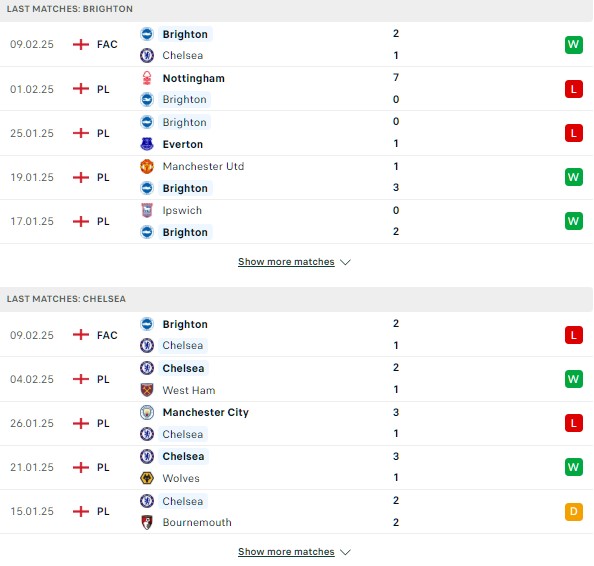Click the orange D badge for Bournemouth match
Viewport: 594px width, 566px height.
pyautogui.click(x=574, y=511)
